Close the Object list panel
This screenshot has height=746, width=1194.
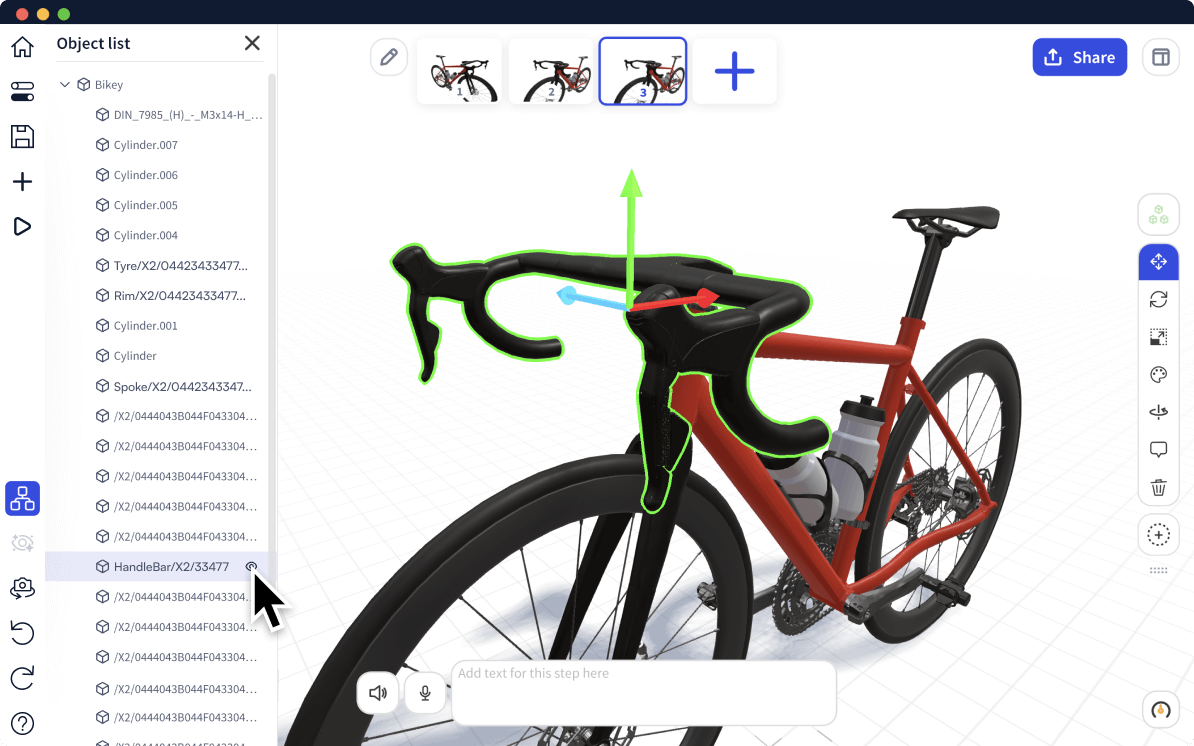[252, 43]
